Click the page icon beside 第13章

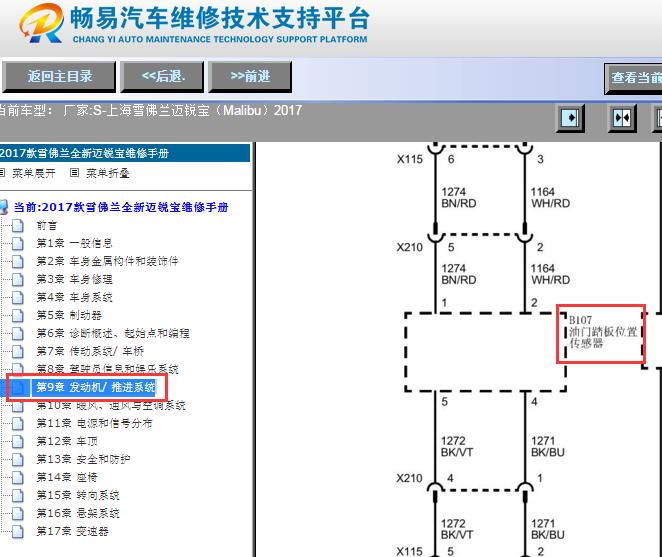18,459
